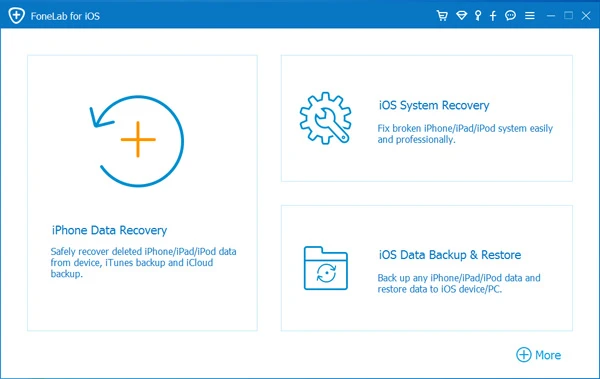This screenshot has height=379, width=600.
Task: Click the plus circle beside More
Action: point(523,354)
